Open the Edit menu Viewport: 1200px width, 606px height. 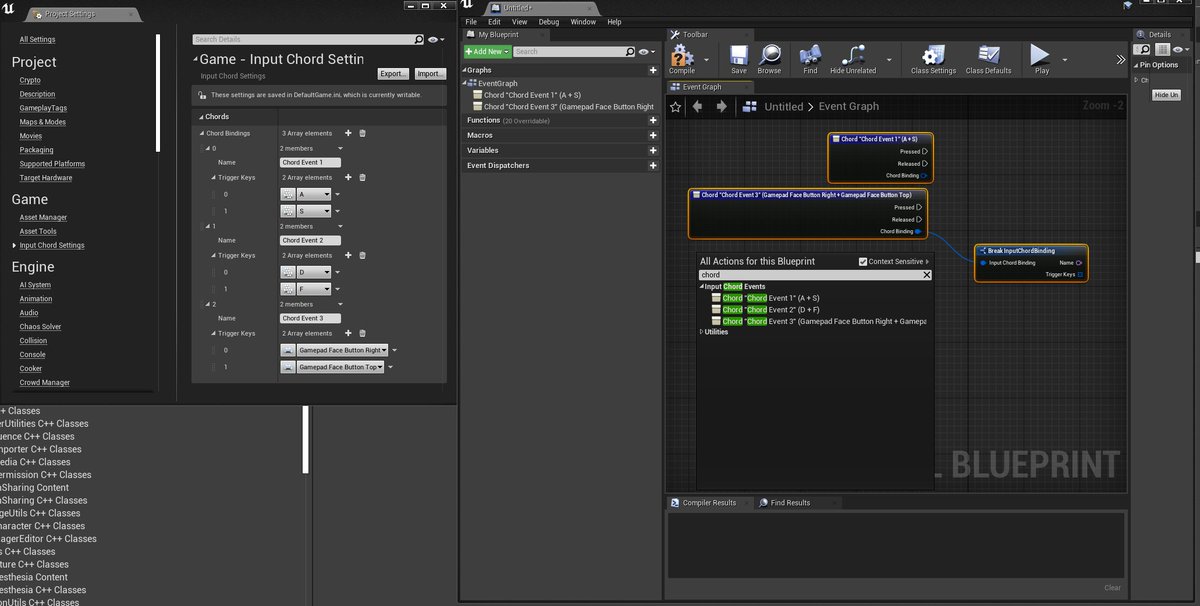pyautogui.click(x=495, y=22)
